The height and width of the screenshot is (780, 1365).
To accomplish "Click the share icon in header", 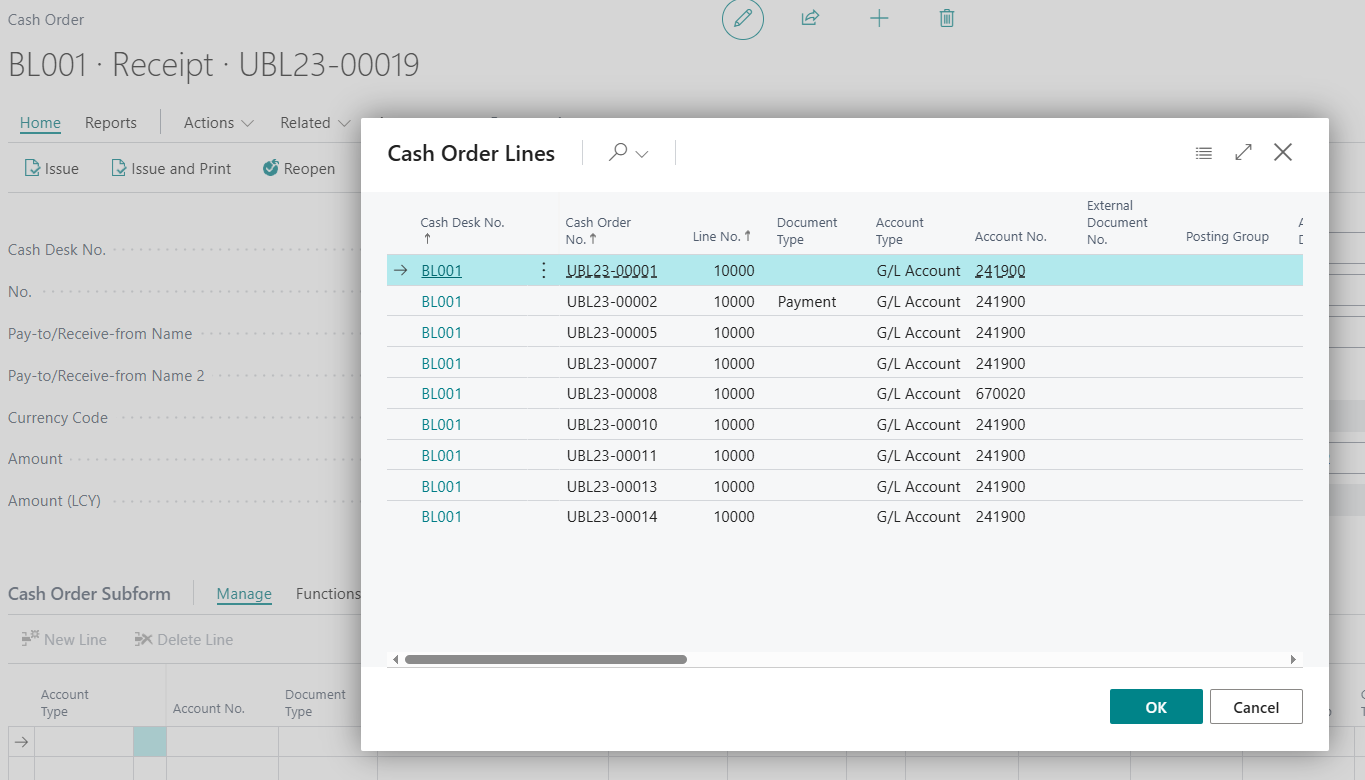I will pos(810,18).
